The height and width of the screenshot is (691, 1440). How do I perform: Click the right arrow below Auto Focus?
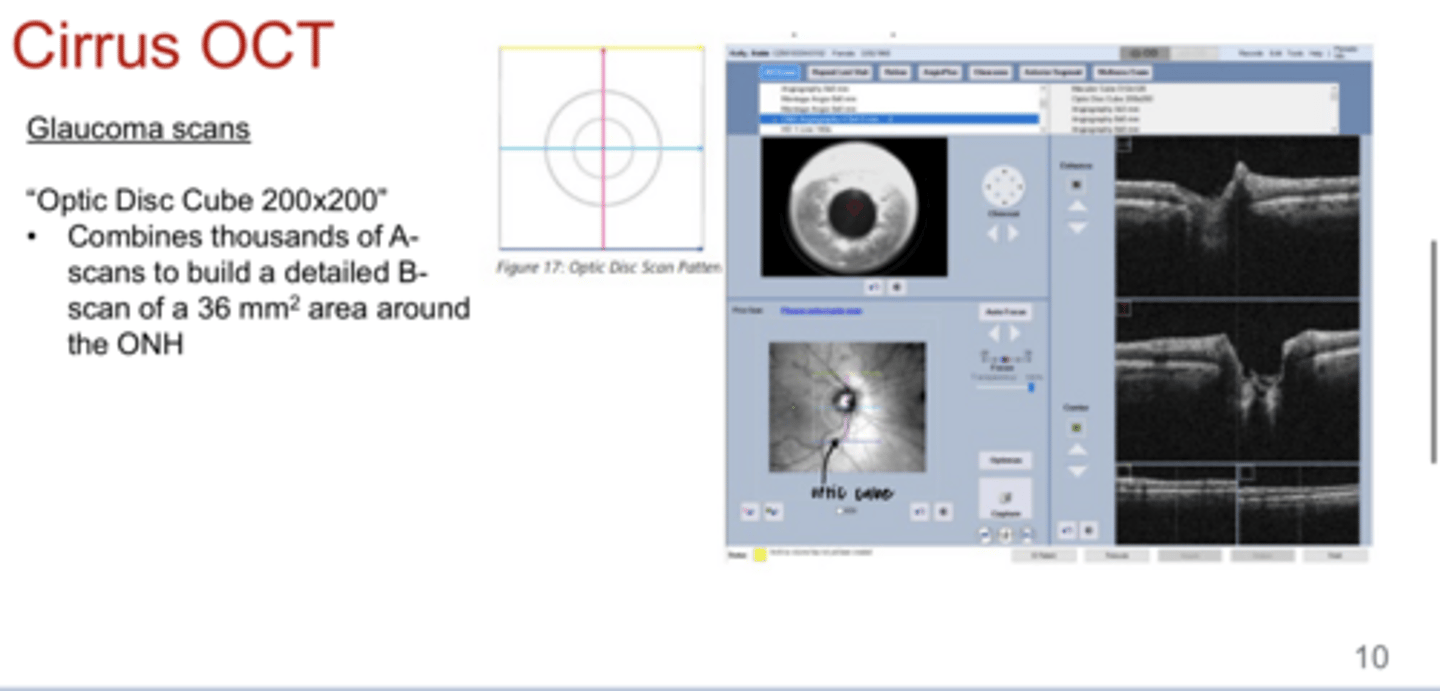pos(1015,334)
